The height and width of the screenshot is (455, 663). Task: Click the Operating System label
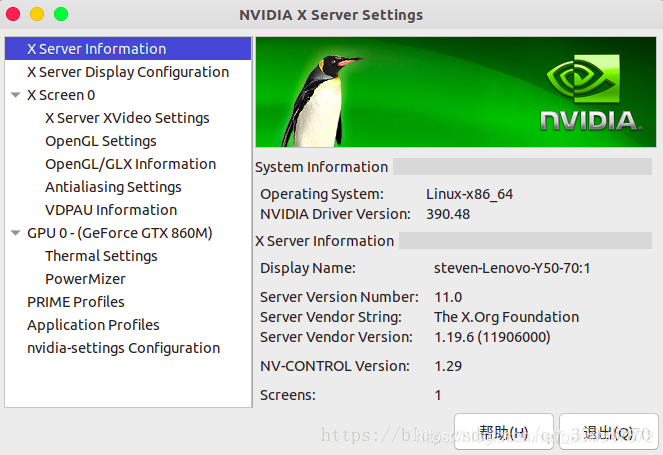[322, 194]
